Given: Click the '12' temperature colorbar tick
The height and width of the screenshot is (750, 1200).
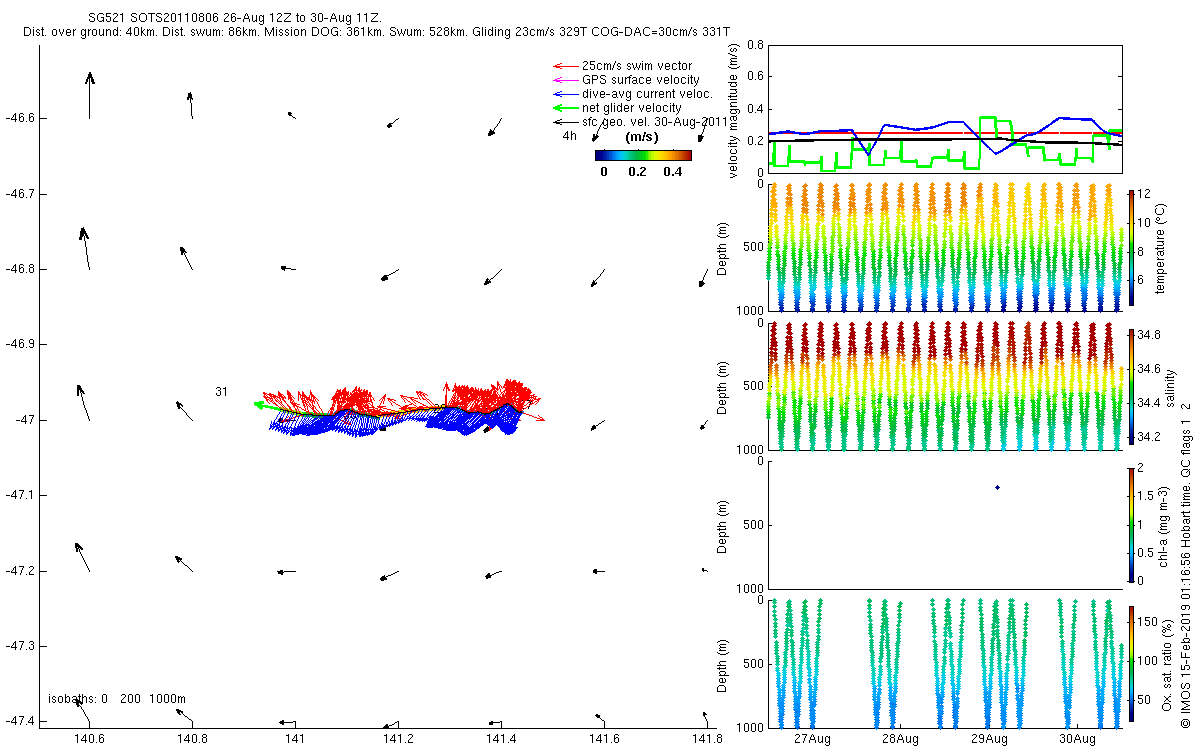Looking at the screenshot, I should [x=1144, y=194].
